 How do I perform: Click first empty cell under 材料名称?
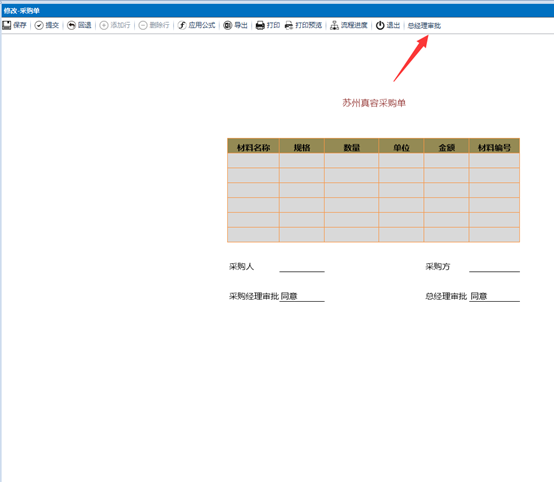click(x=253, y=160)
